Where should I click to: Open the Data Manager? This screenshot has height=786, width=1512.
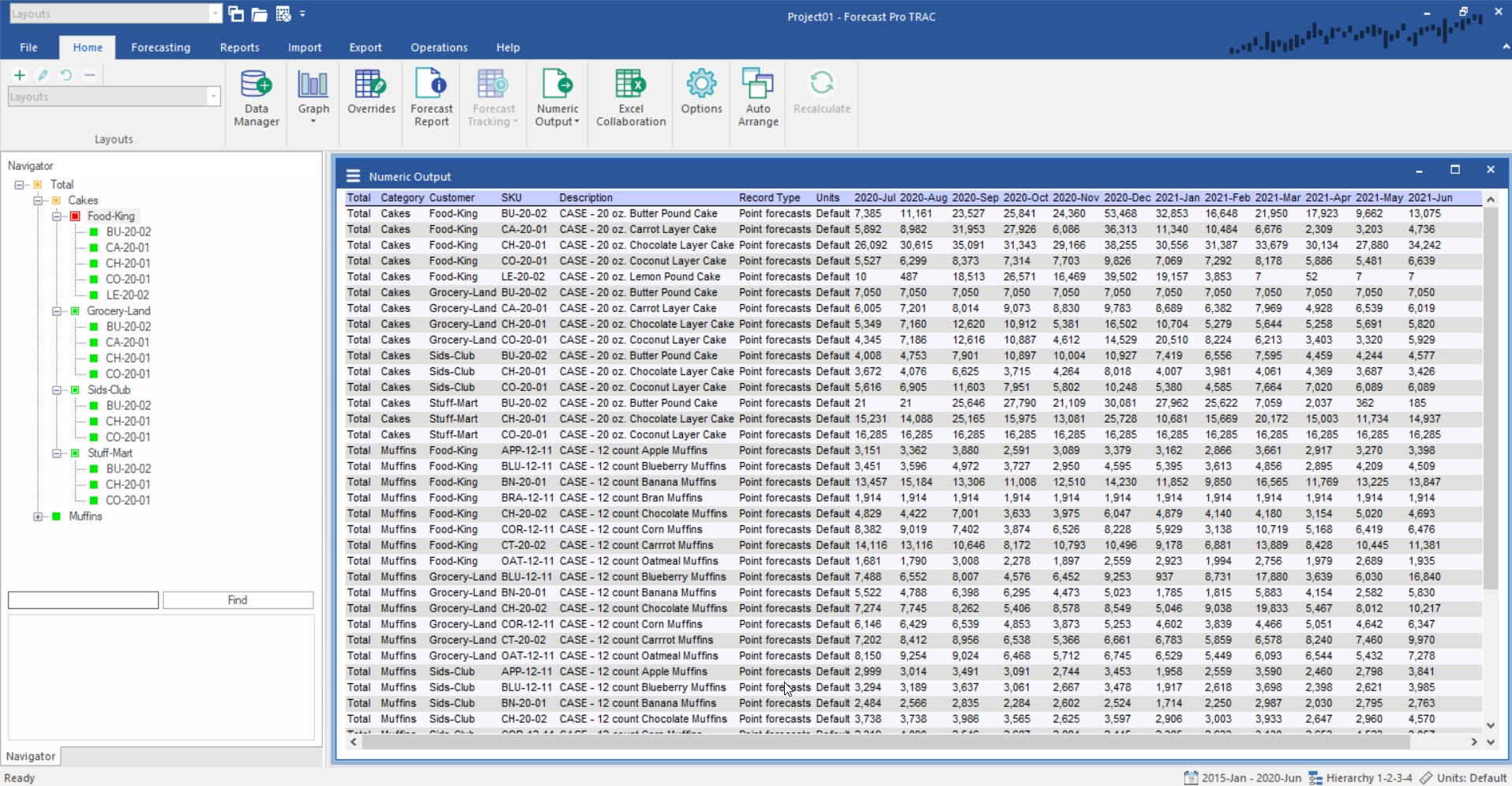(257, 99)
